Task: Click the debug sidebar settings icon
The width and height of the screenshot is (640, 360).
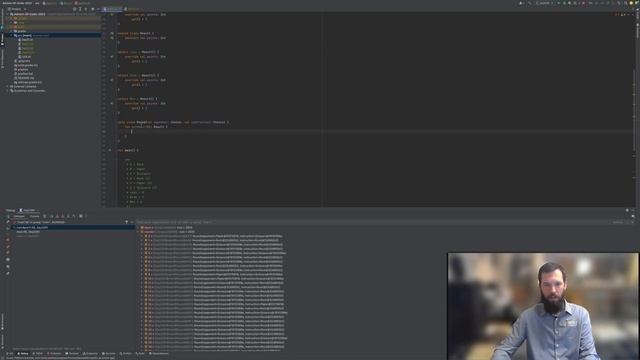Action: pos(8,267)
